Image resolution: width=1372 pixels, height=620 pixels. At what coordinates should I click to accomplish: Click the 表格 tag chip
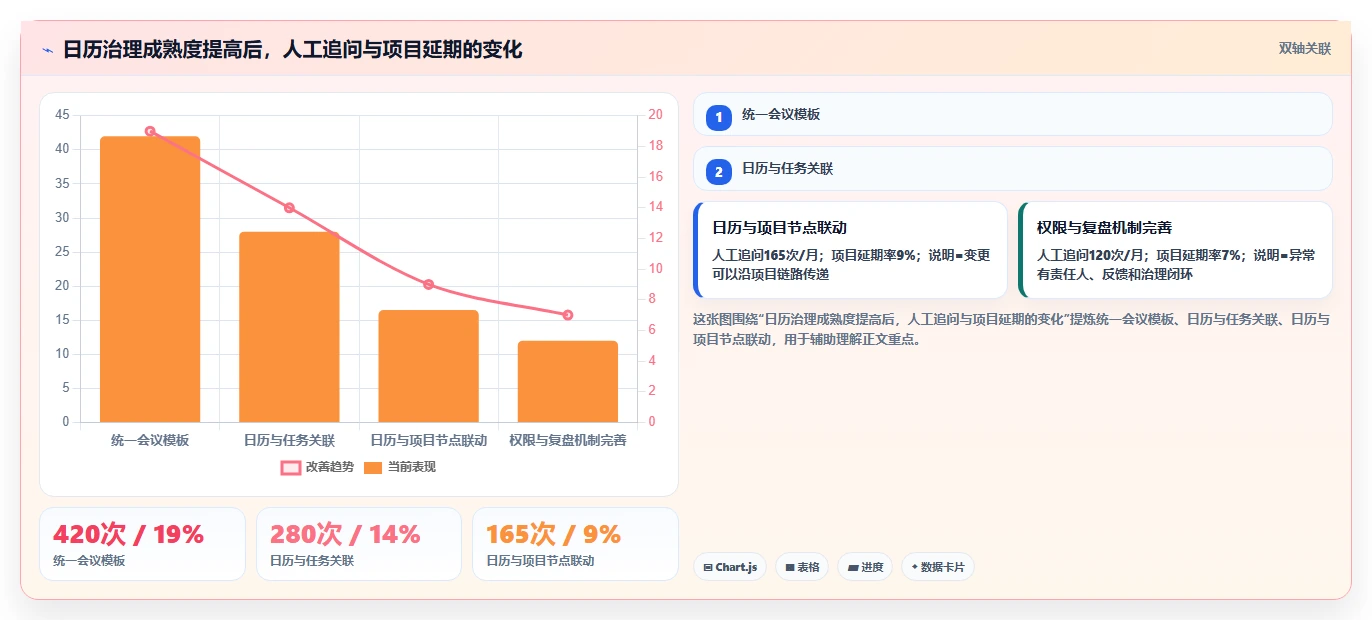click(802, 567)
